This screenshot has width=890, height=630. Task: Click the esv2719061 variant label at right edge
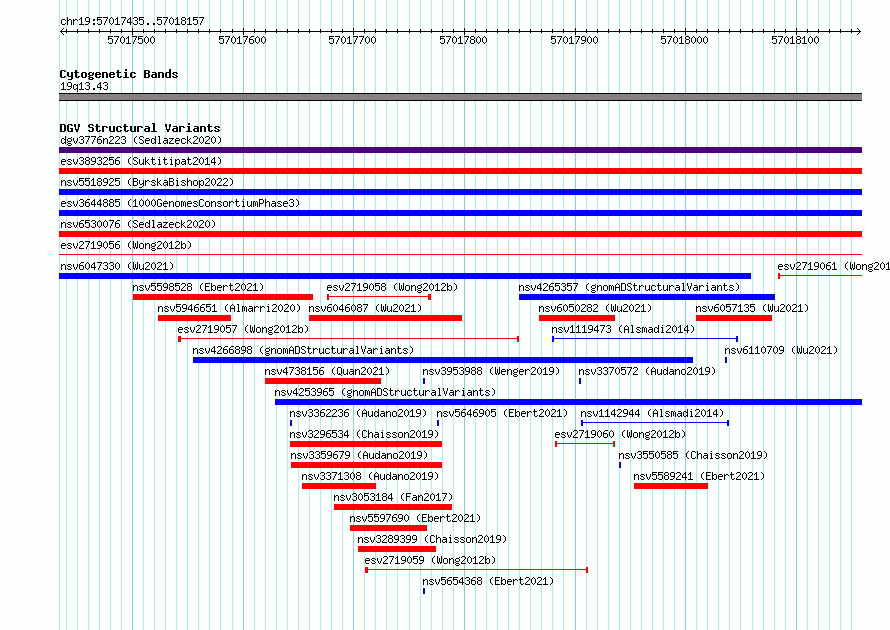point(833,266)
